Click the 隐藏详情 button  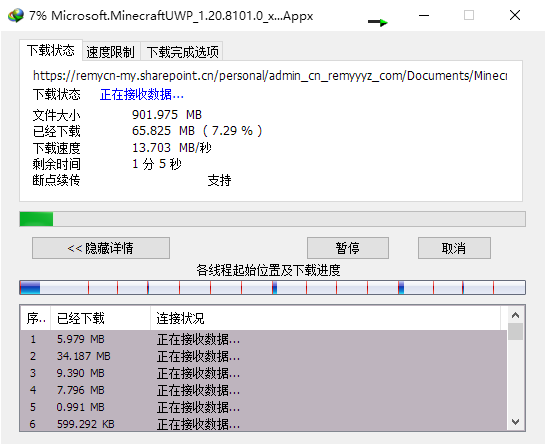point(101,248)
